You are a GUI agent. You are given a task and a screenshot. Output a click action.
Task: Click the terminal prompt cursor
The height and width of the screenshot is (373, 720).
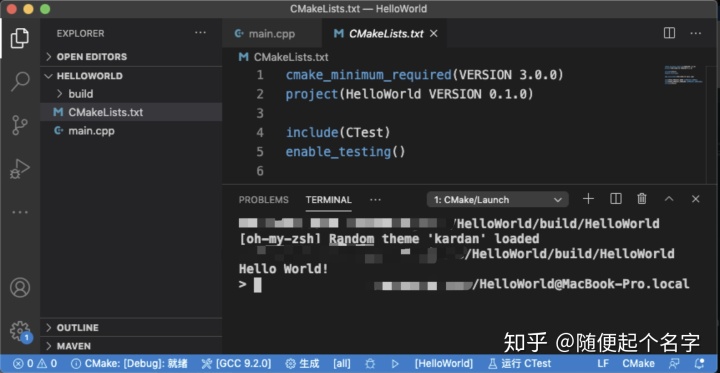258,285
